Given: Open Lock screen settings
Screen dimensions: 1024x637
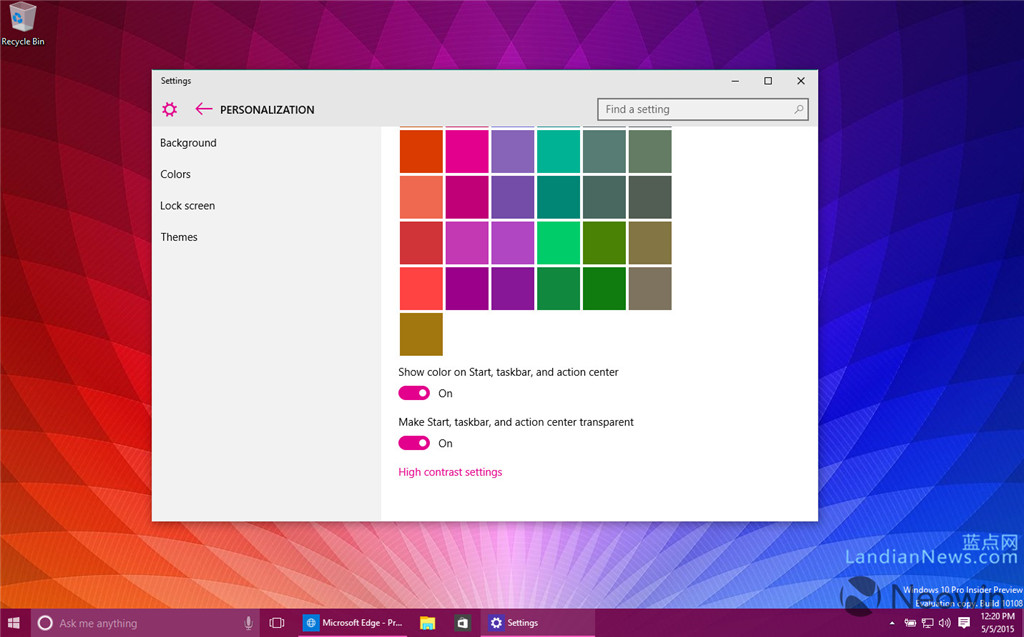Looking at the screenshot, I should pyautogui.click(x=187, y=205).
